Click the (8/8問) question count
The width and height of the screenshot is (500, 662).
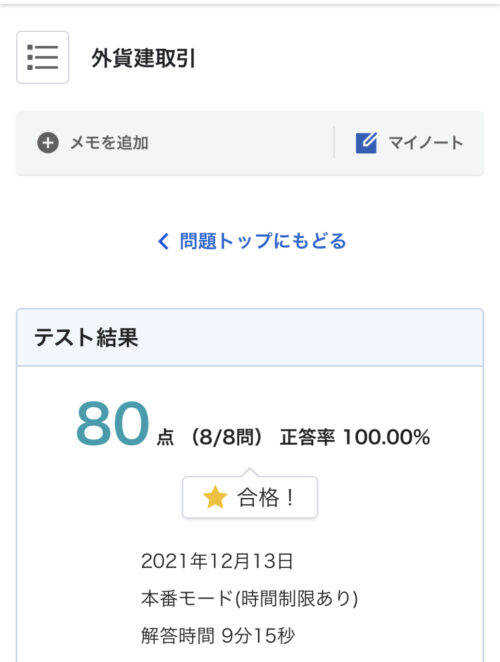coord(227,437)
